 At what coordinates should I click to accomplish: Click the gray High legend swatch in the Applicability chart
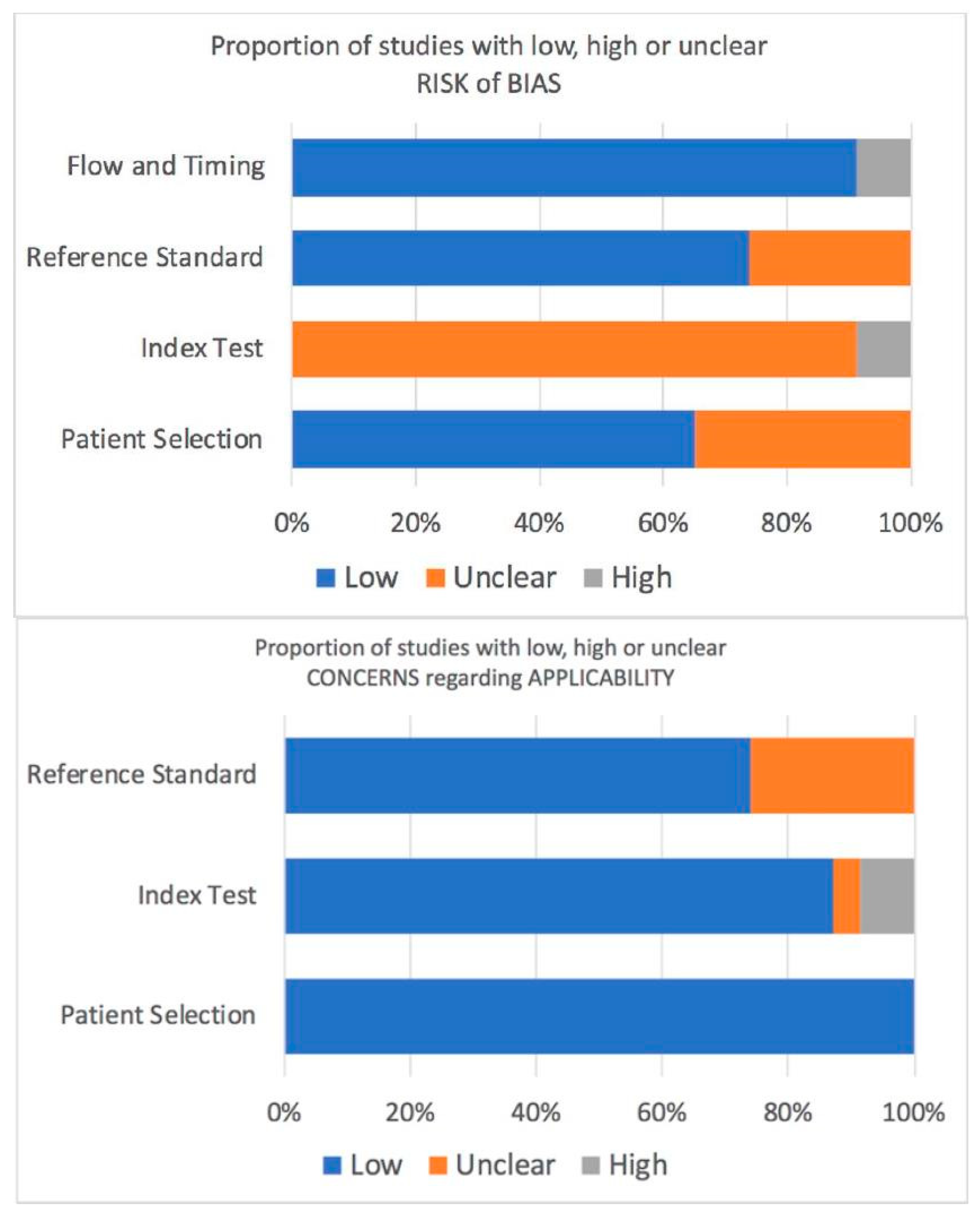point(590,1166)
